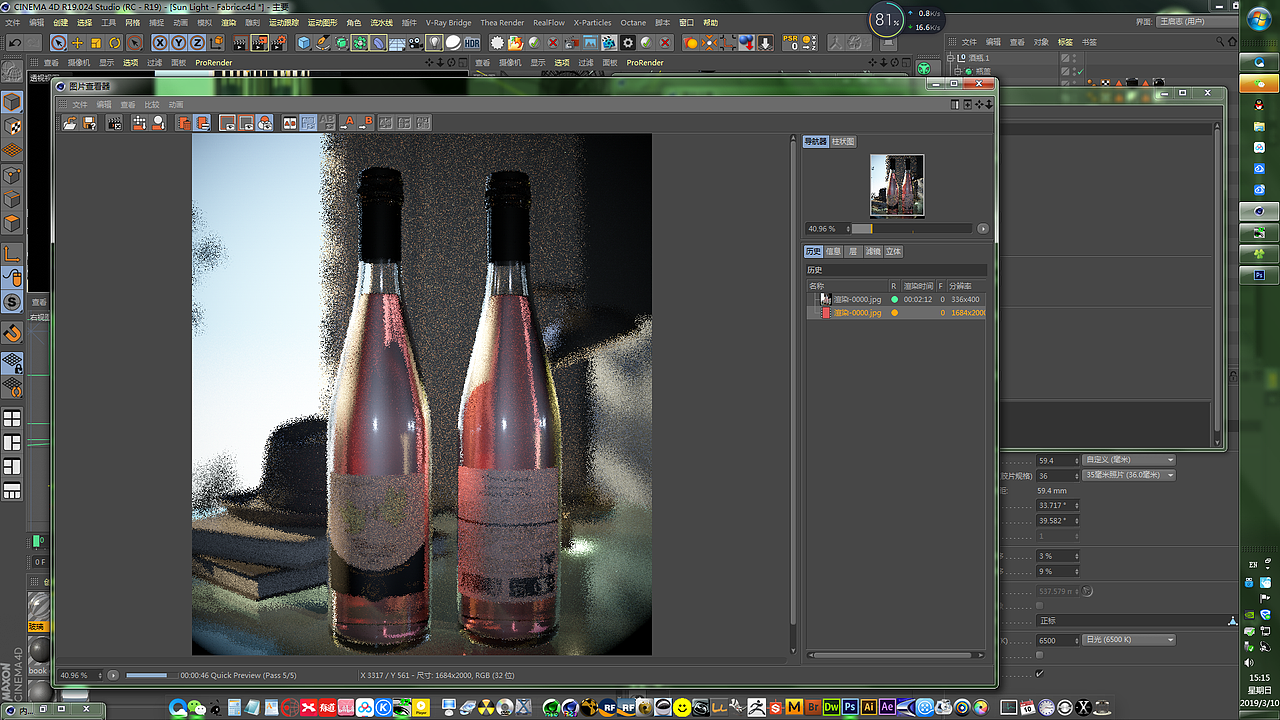Click the 59.4 focal length field
This screenshot has height=720, width=1280.
click(1058, 460)
